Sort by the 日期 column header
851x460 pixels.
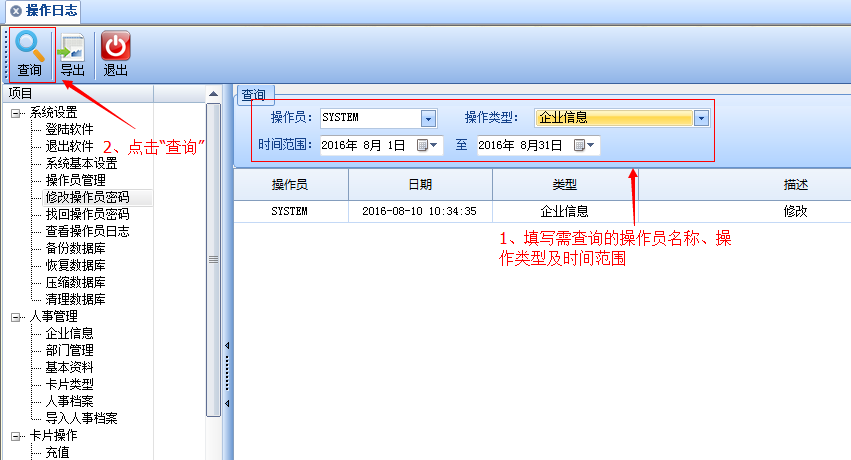click(420, 185)
